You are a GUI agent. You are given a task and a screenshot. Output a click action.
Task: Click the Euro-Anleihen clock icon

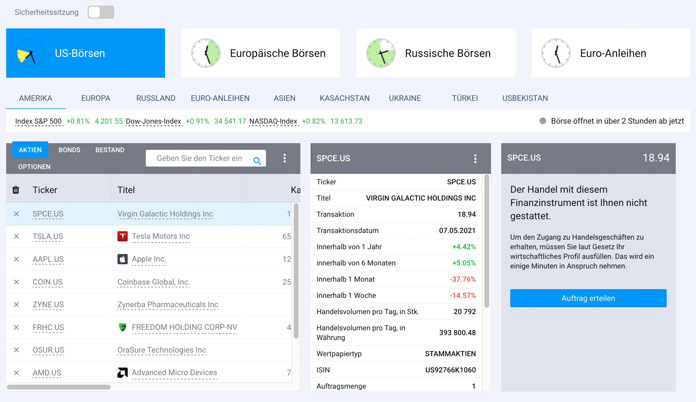click(556, 53)
